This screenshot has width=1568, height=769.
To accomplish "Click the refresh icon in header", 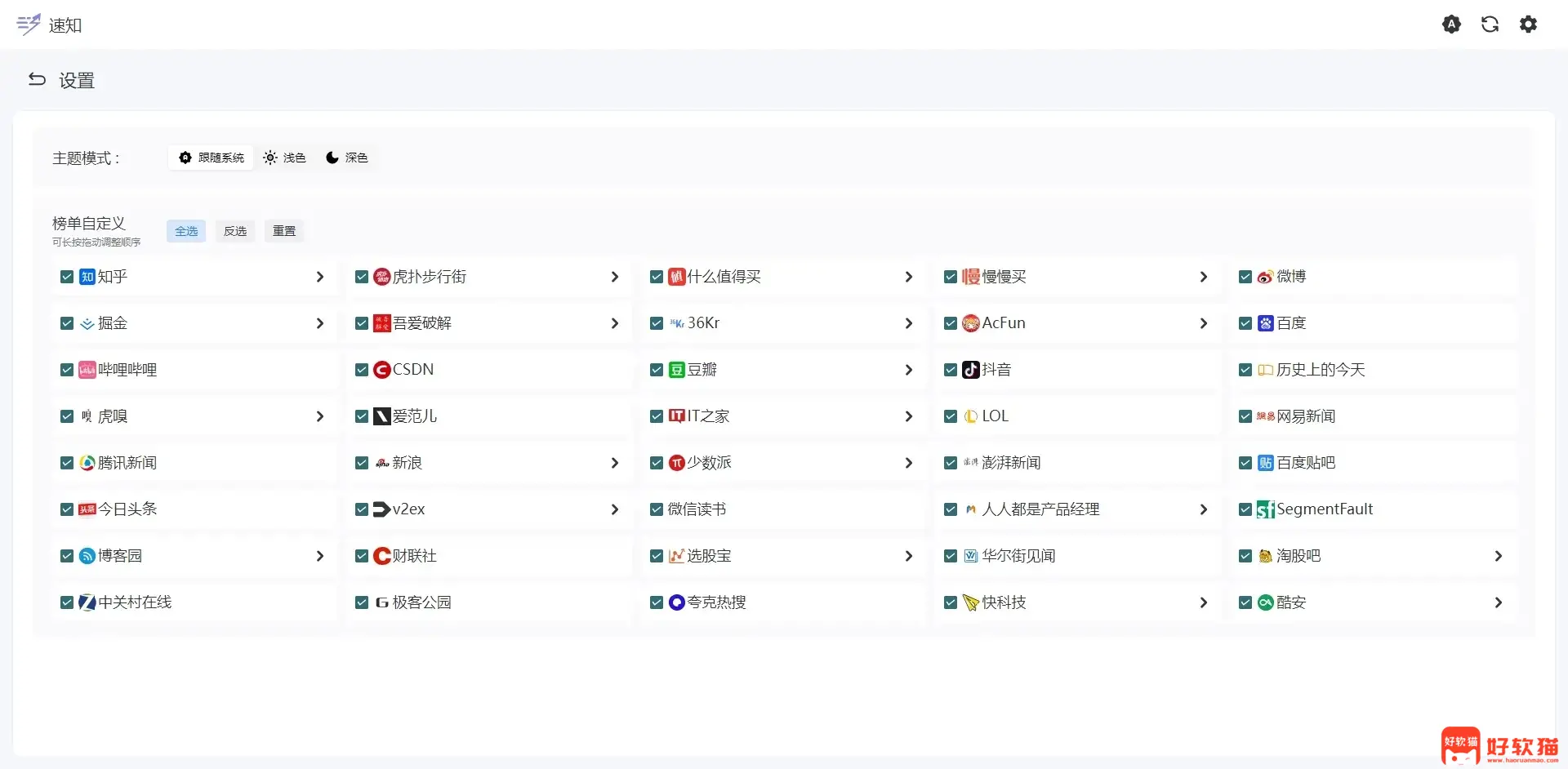I will pos(1490,24).
